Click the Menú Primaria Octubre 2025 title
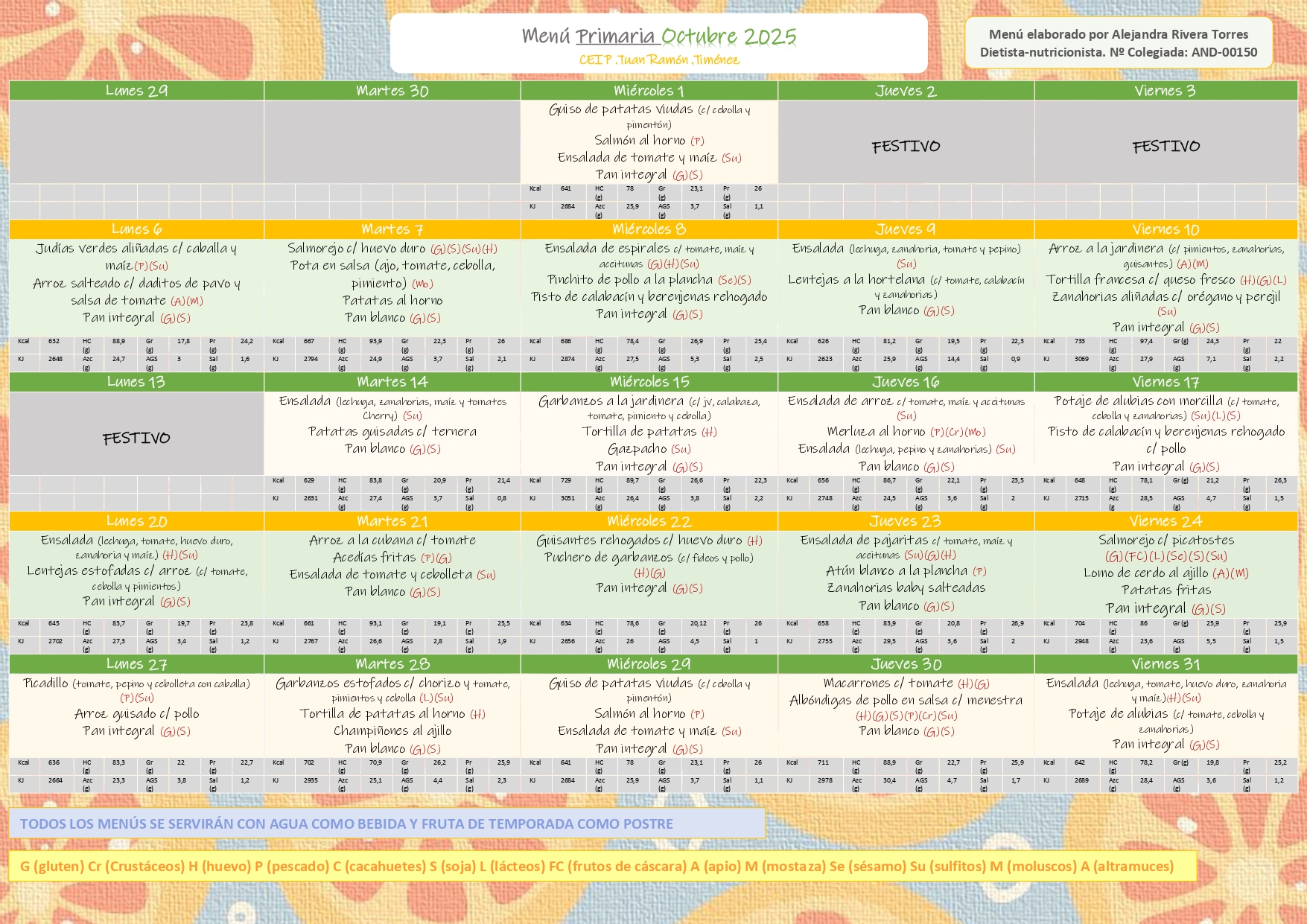 (658, 36)
